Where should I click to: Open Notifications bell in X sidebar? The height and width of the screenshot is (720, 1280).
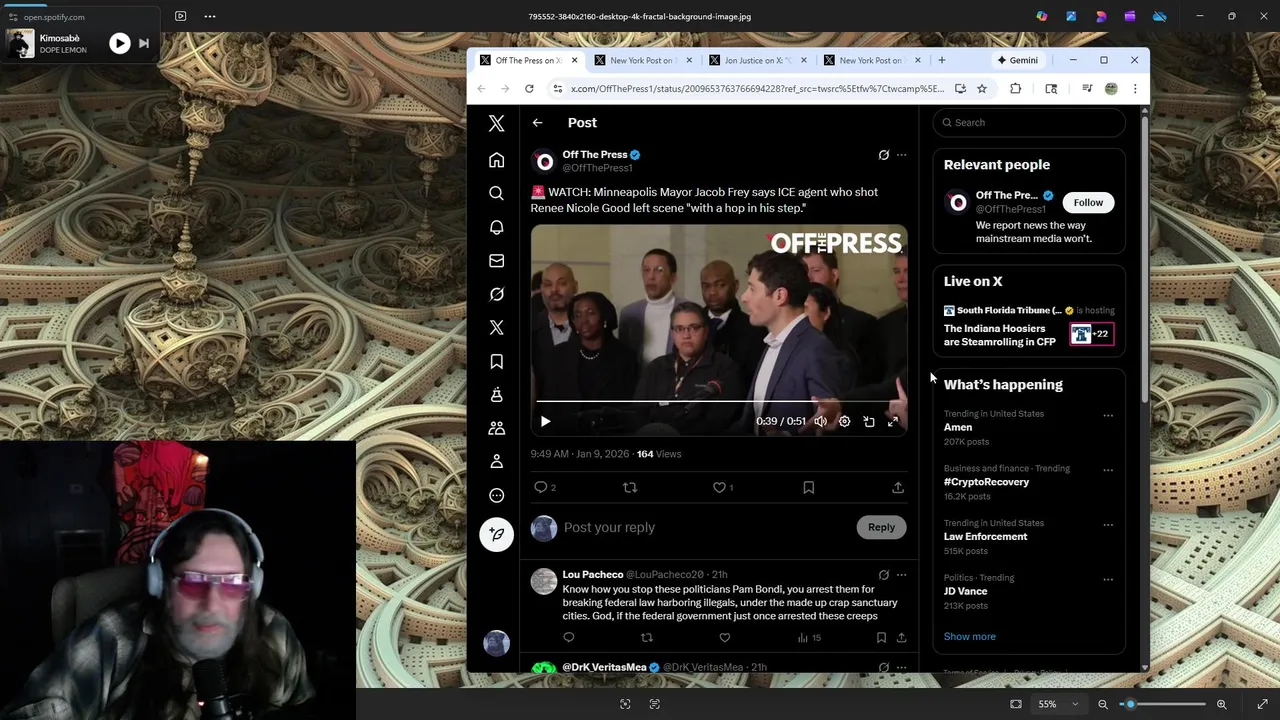click(x=496, y=227)
